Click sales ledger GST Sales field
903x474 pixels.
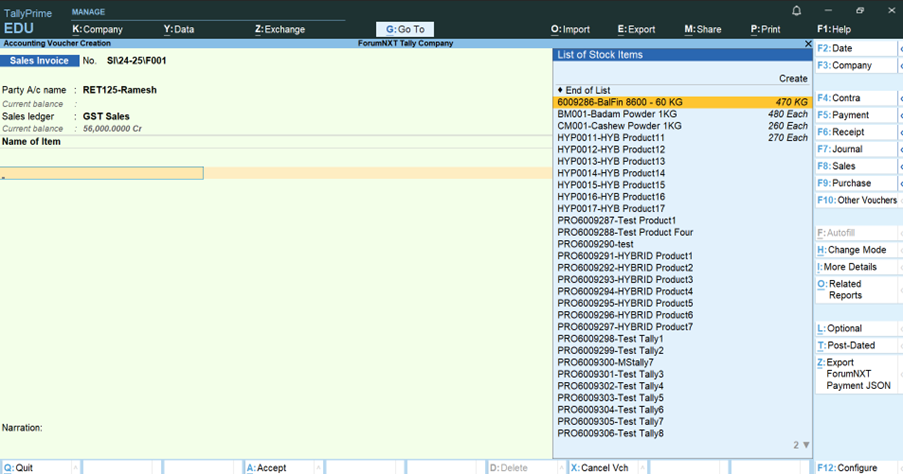click(x=106, y=116)
